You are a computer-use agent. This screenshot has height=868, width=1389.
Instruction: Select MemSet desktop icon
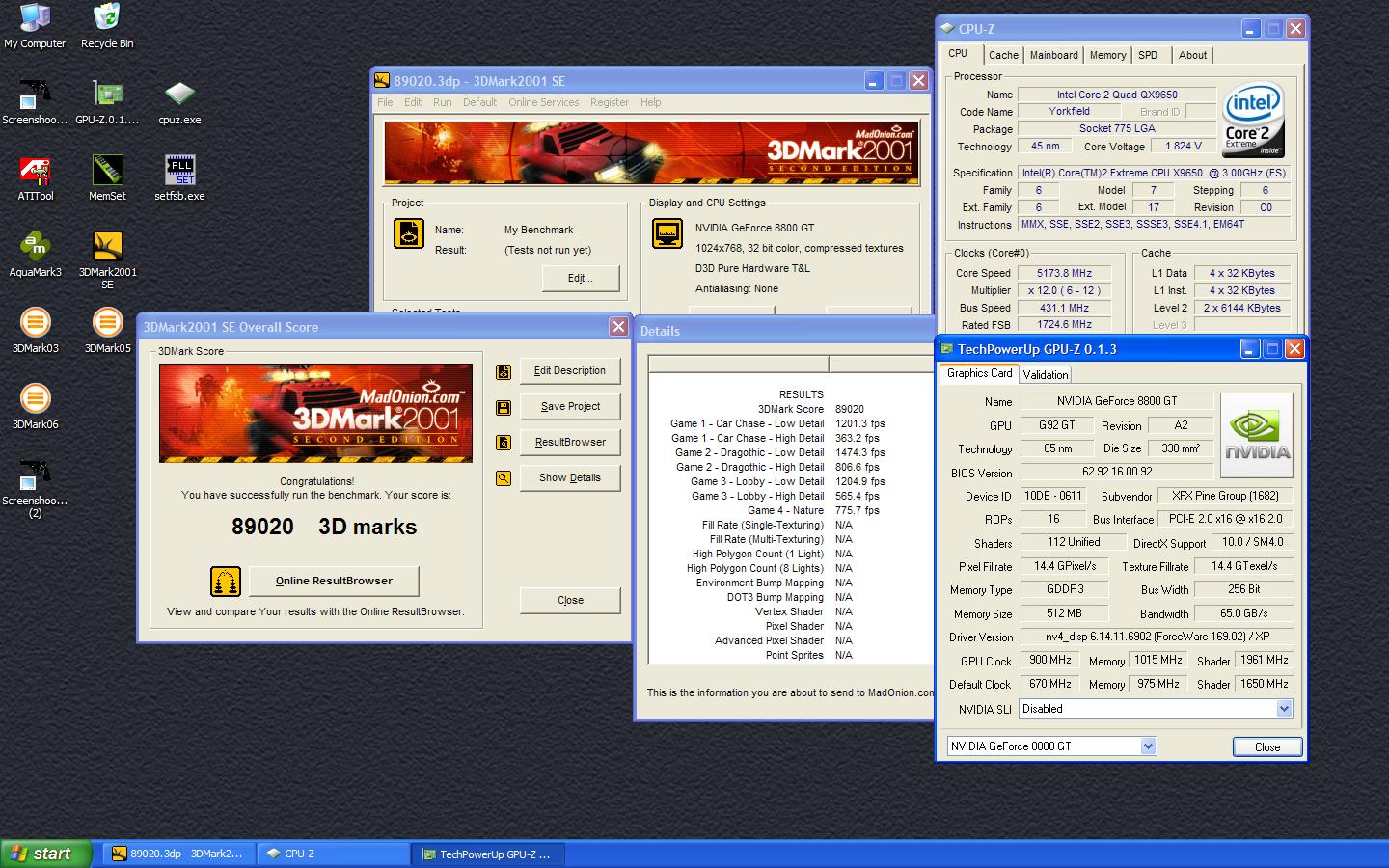pyautogui.click(x=107, y=178)
